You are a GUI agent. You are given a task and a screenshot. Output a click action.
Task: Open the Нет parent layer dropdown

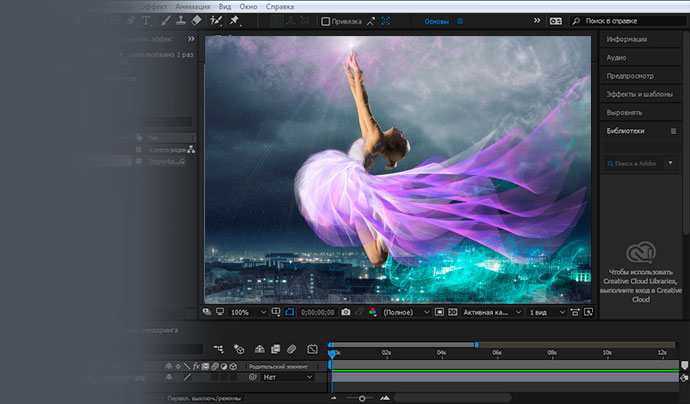288,377
